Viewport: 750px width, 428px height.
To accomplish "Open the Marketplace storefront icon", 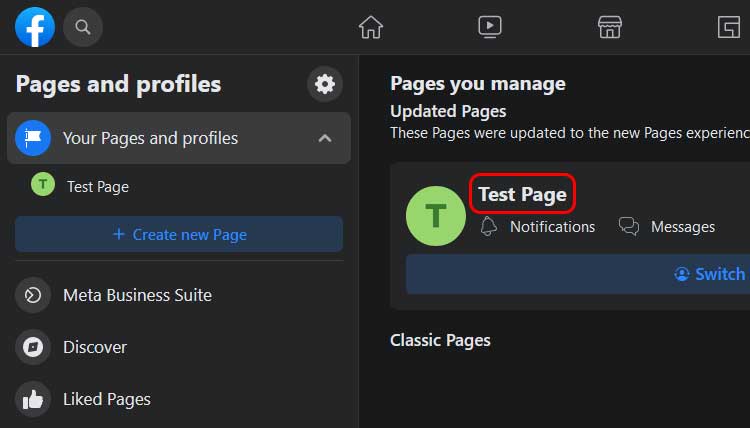I will click(609, 27).
